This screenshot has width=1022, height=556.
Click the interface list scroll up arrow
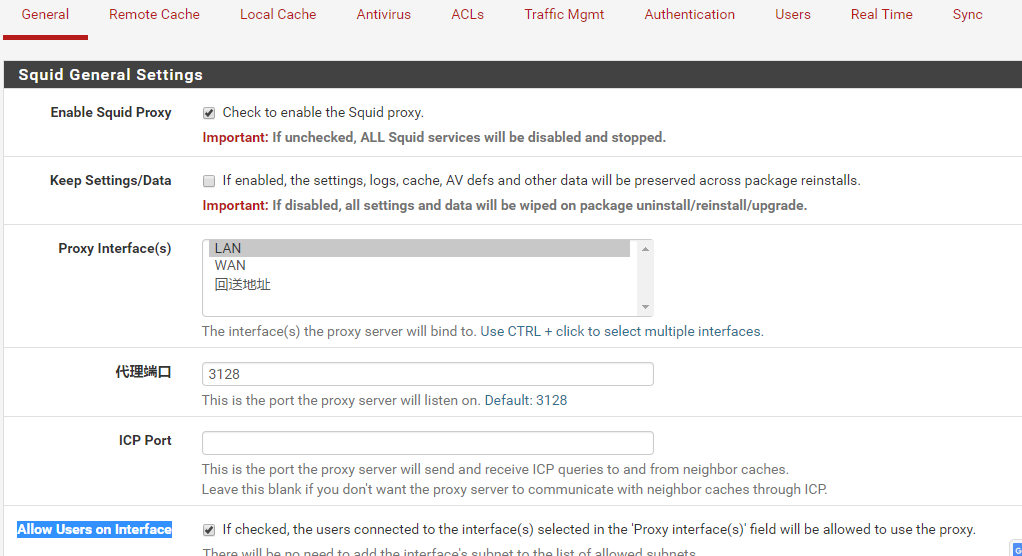click(x=645, y=249)
